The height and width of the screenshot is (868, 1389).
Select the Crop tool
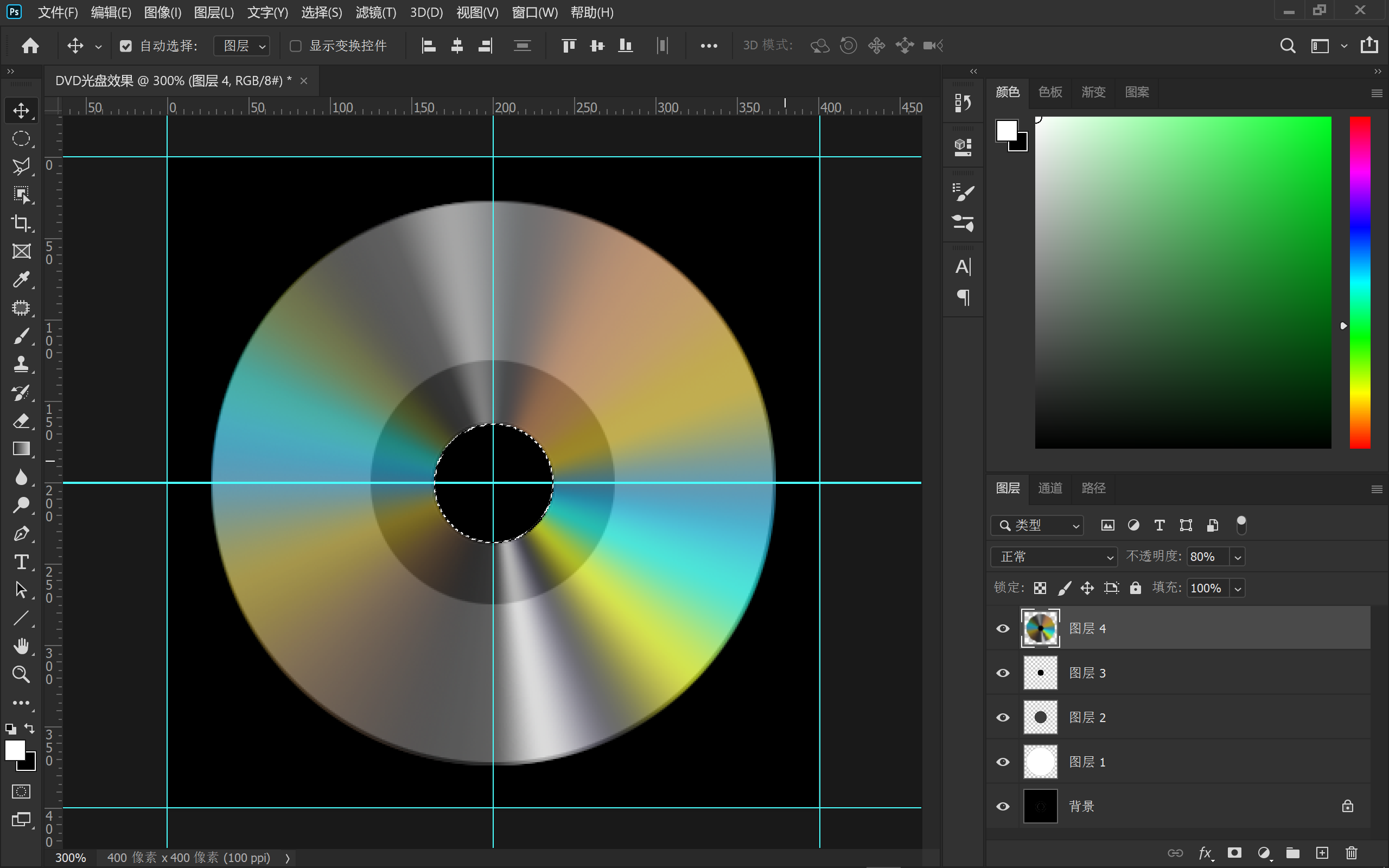coord(21,223)
